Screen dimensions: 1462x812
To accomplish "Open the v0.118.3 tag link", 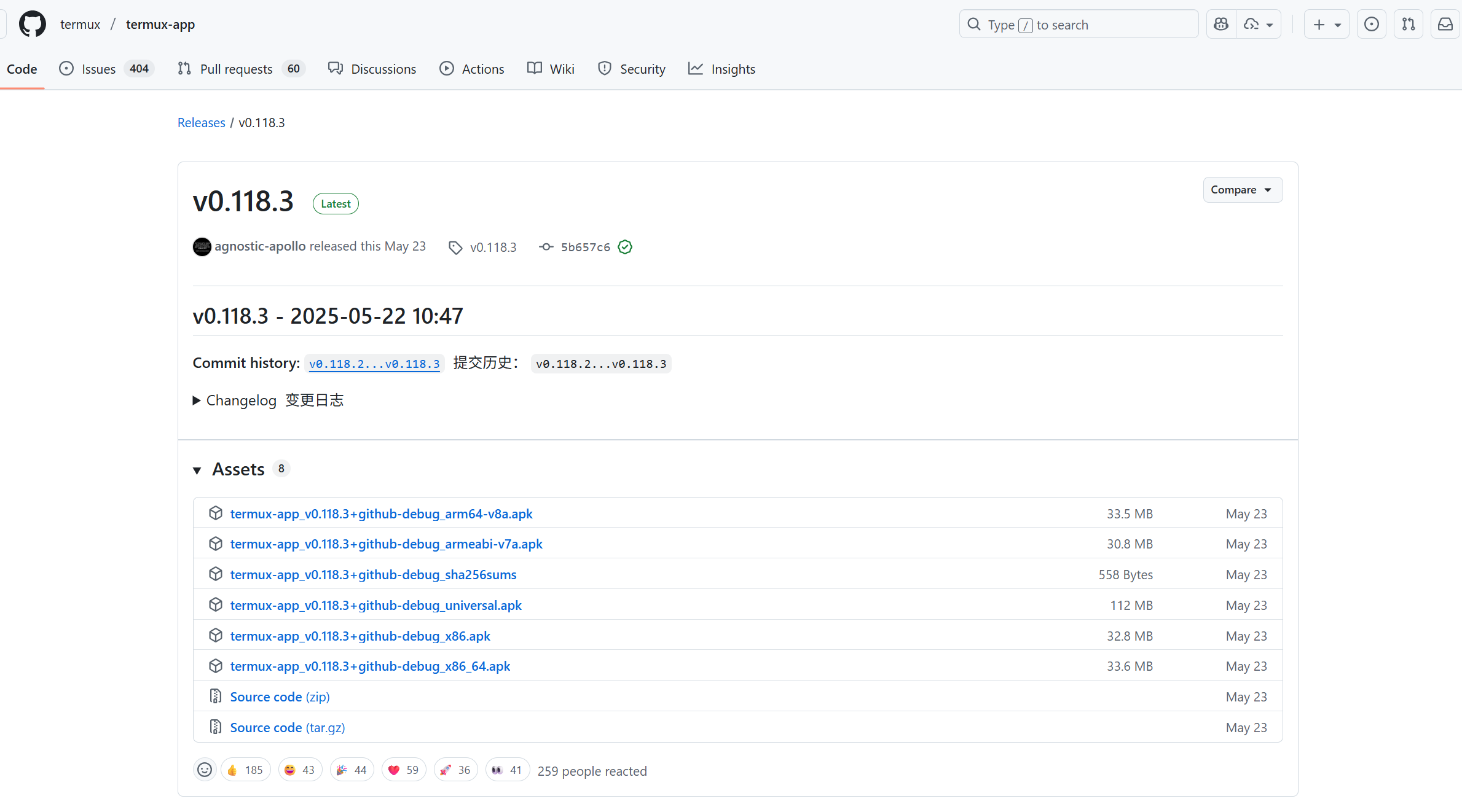I will tap(493, 247).
